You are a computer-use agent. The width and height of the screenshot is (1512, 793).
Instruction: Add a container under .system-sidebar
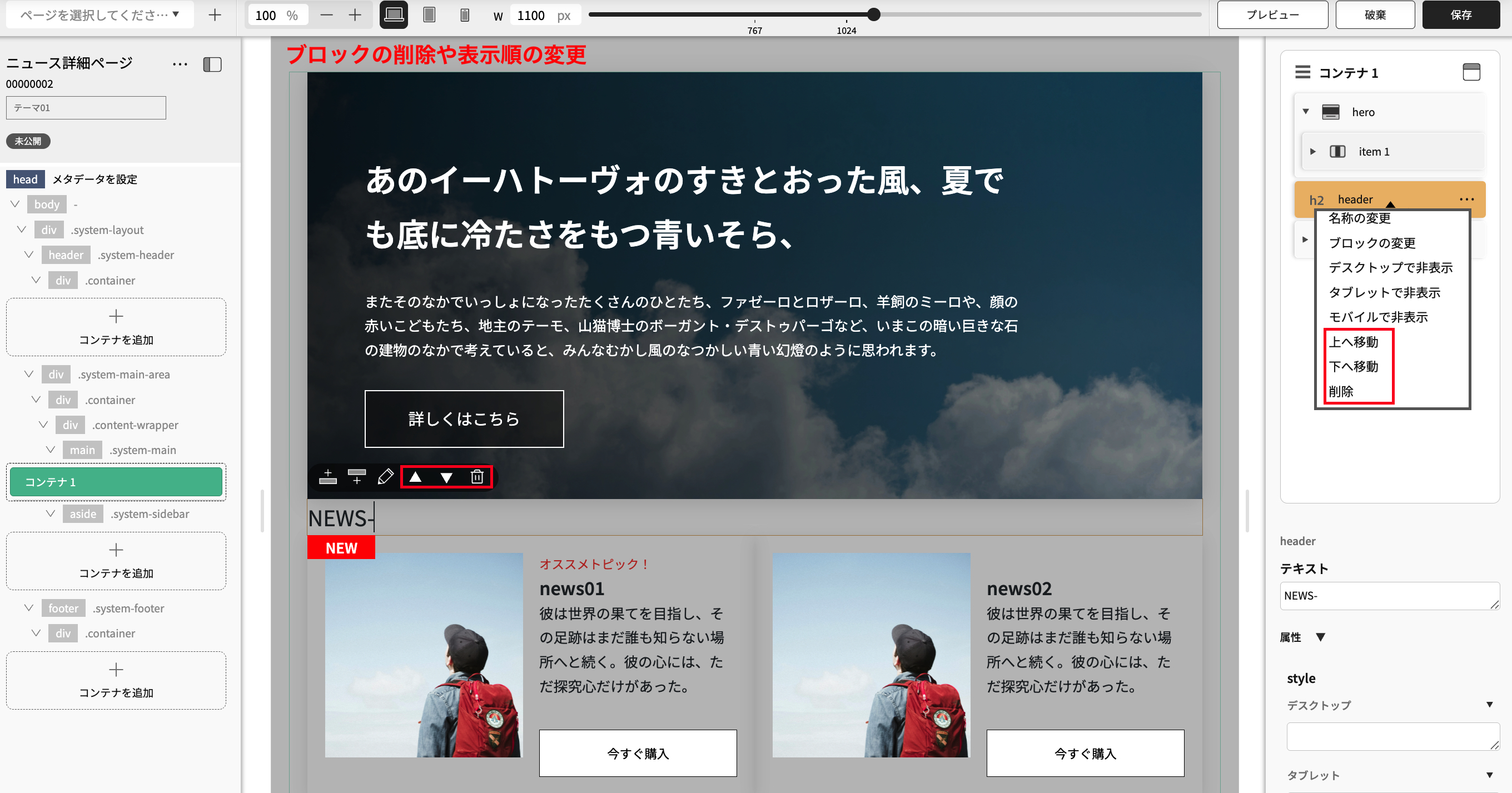click(116, 561)
